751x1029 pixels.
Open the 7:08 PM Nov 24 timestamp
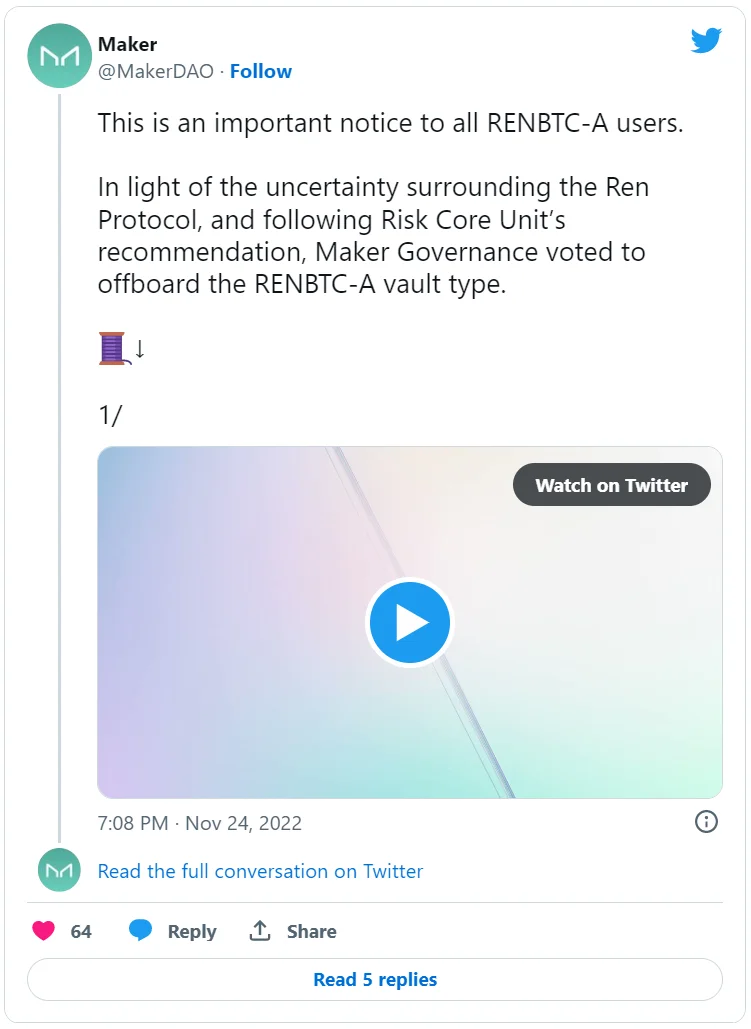pyautogui.click(x=199, y=823)
